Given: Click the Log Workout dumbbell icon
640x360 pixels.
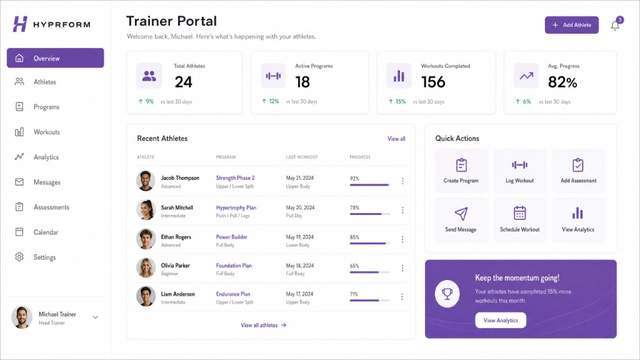Looking at the screenshot, I should pyautogui.click(x=520, y=165).
